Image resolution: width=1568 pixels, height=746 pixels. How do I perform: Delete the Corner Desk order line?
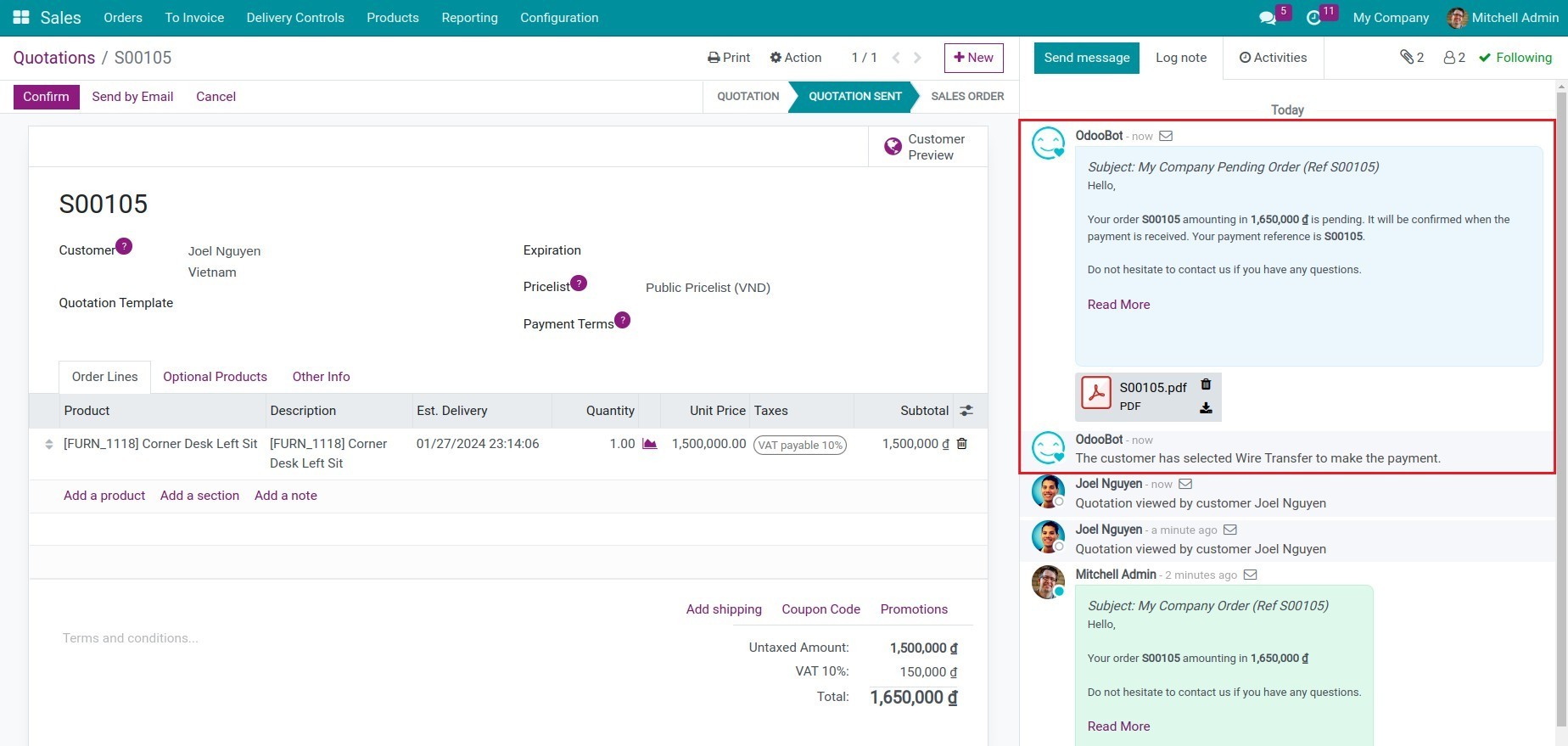tap(962, 444)
